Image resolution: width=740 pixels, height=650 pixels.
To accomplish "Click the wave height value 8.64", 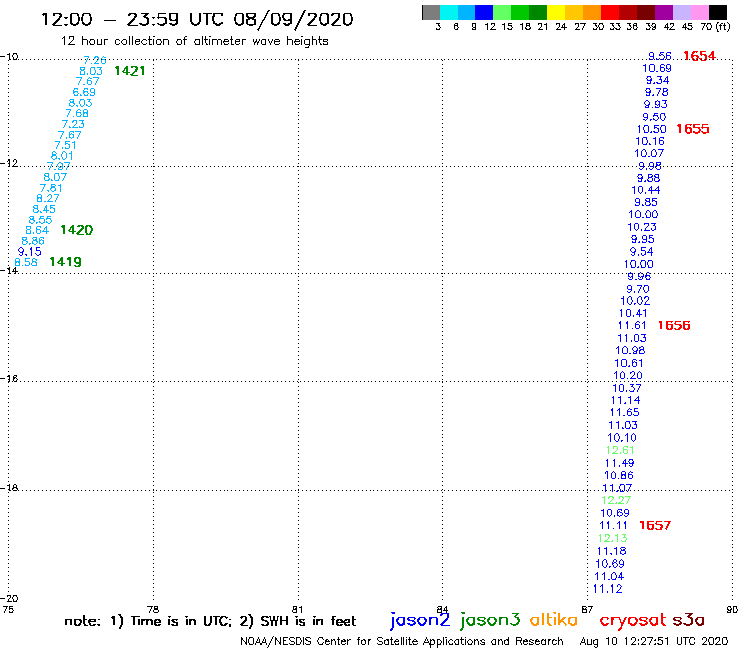I will (x=37, y=230).
